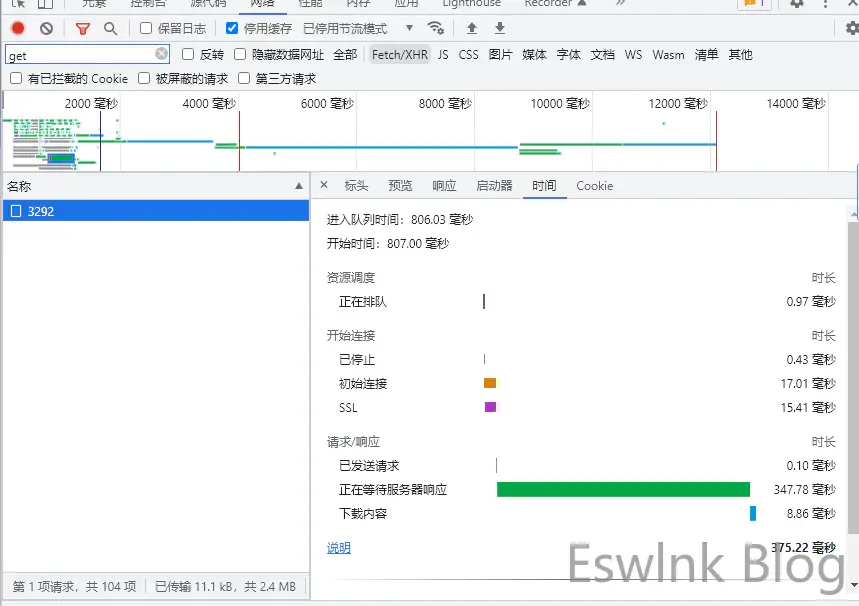
Task: Click the green server wait timing bar
Action: point(622,490)
